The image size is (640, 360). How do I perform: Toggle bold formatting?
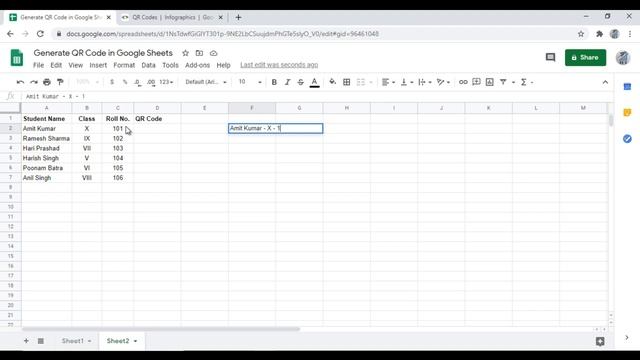point(274,82)
